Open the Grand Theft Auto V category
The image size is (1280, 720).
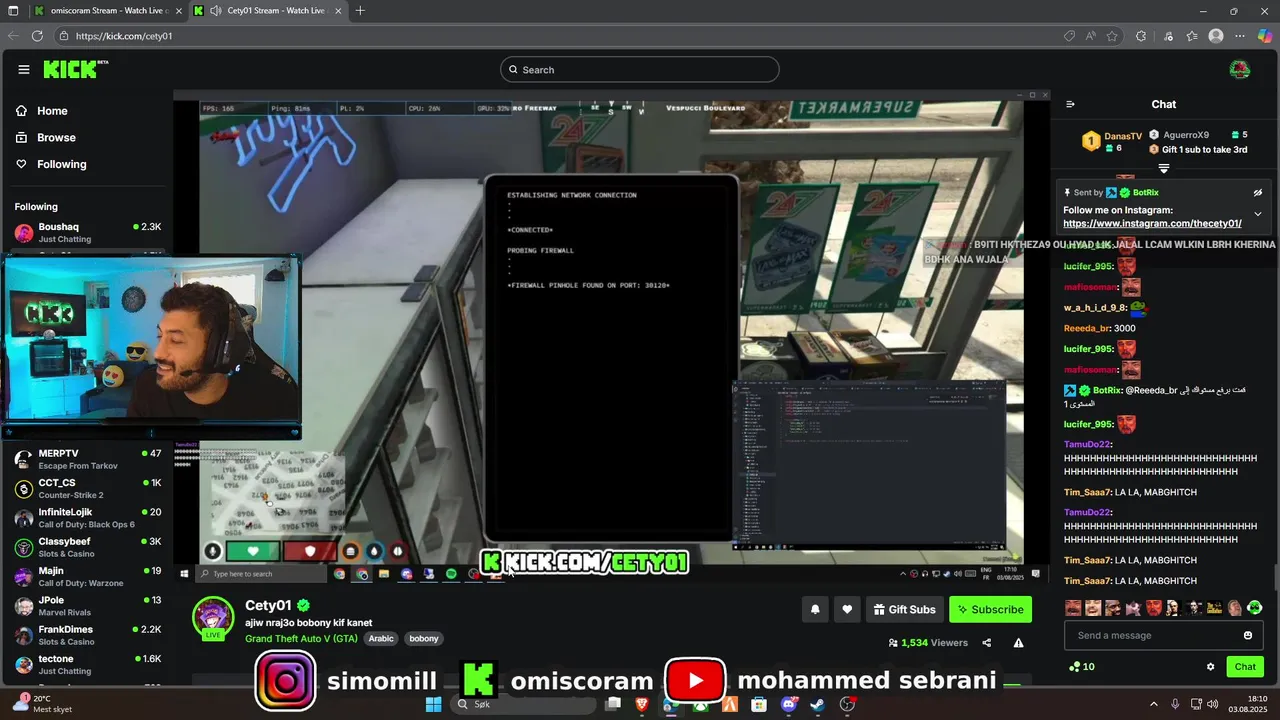click(301, 638)
